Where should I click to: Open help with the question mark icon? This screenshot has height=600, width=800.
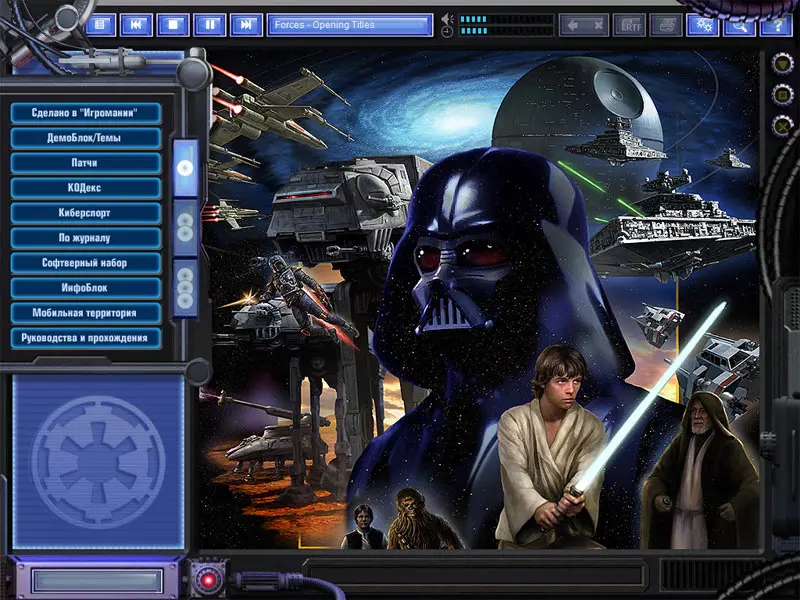(x=777, y=25)
